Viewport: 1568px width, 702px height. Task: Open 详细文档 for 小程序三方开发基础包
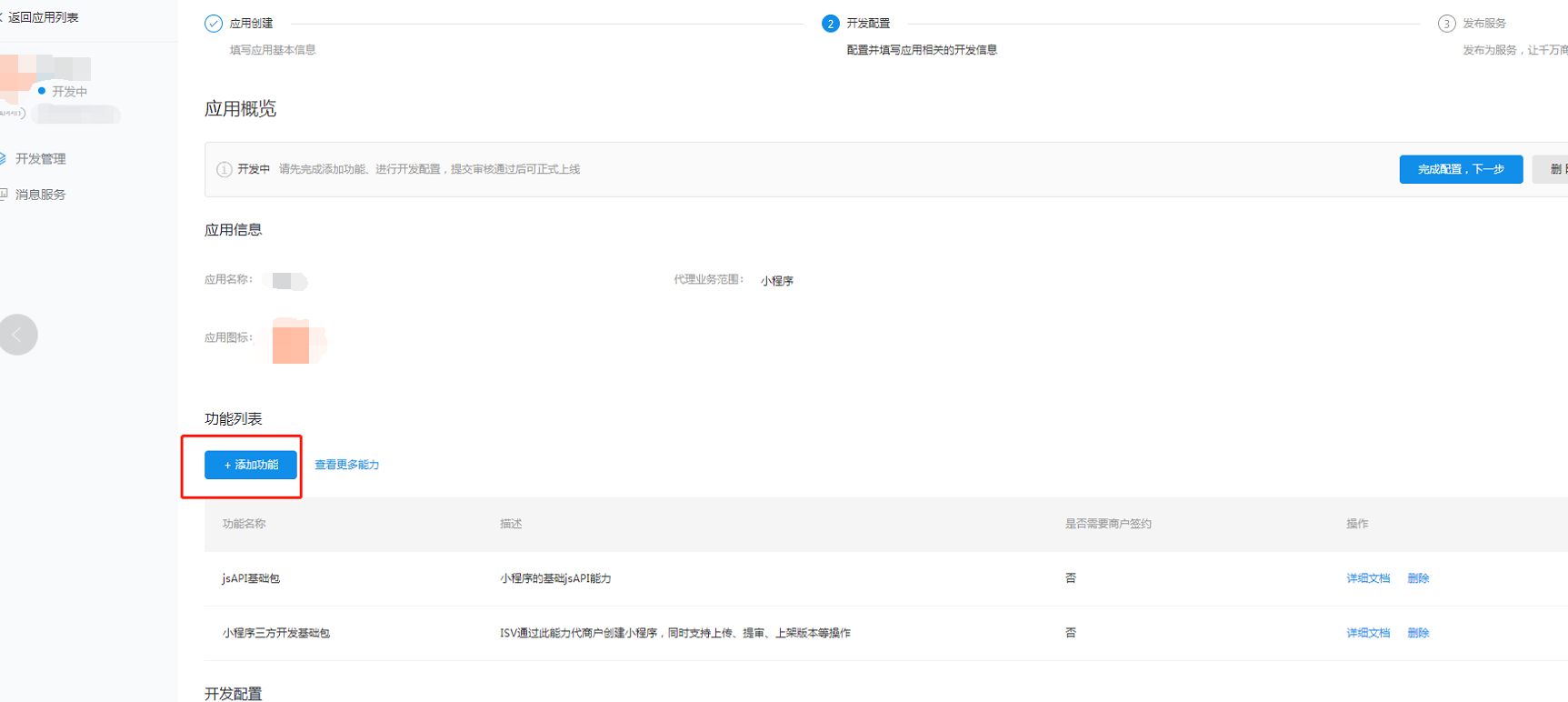pos(1368,633)
